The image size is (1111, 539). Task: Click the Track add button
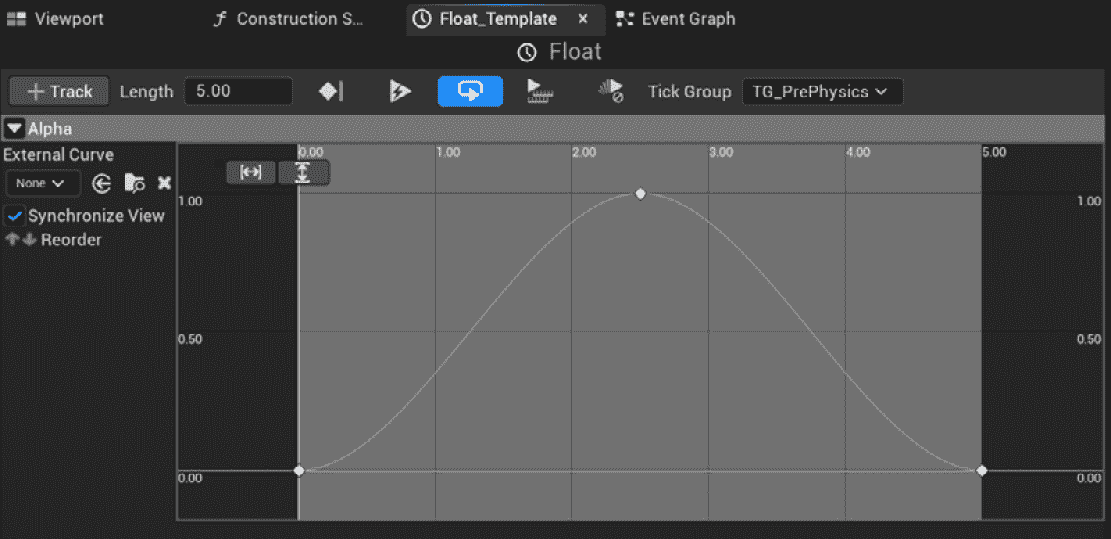point(59,92)
